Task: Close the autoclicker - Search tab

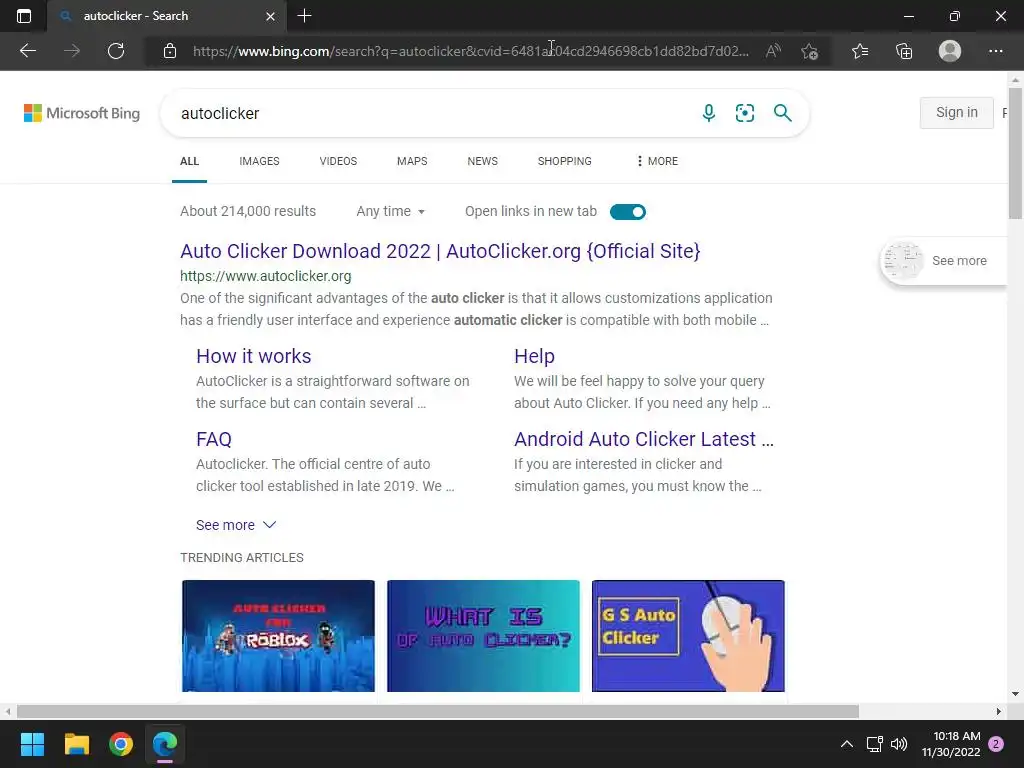Action: tap(270, 16)
